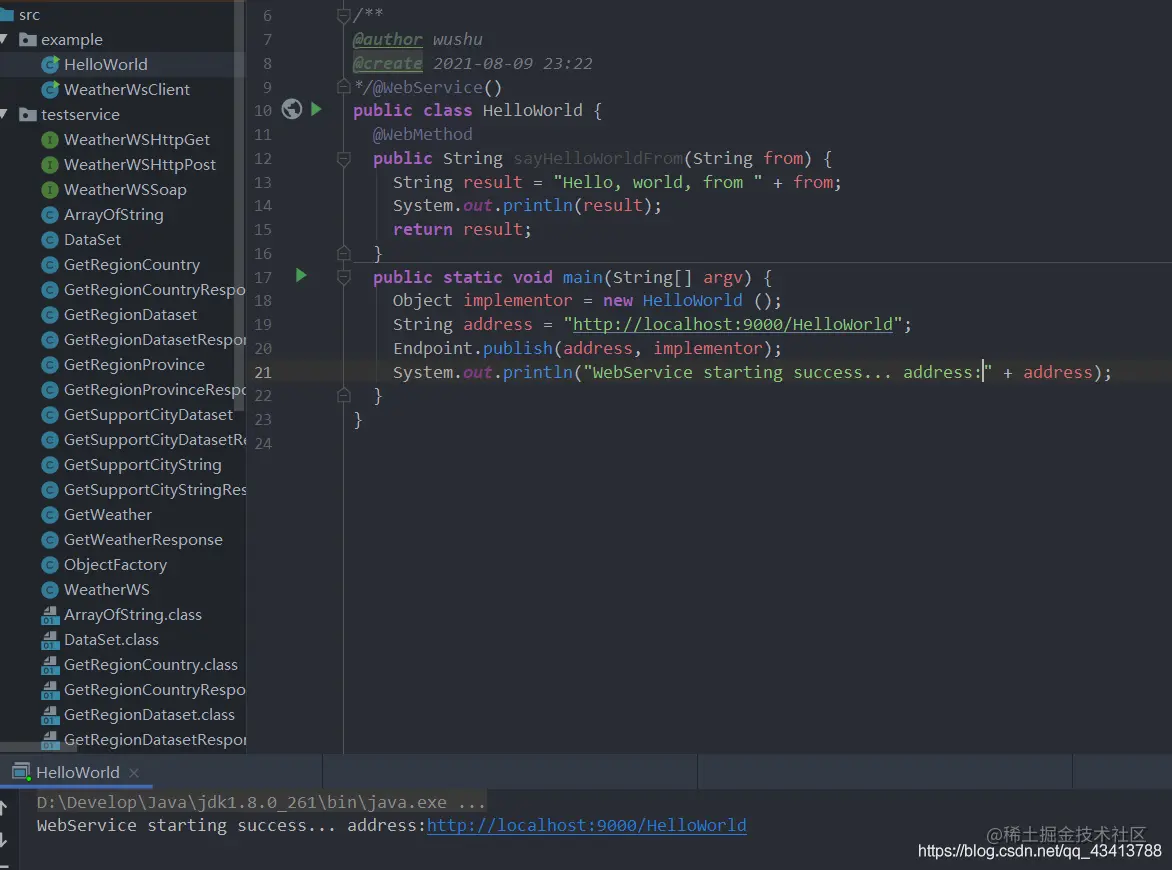Collapse the example folder
This screenshot has width=1172, height=870.
(4, 39)
